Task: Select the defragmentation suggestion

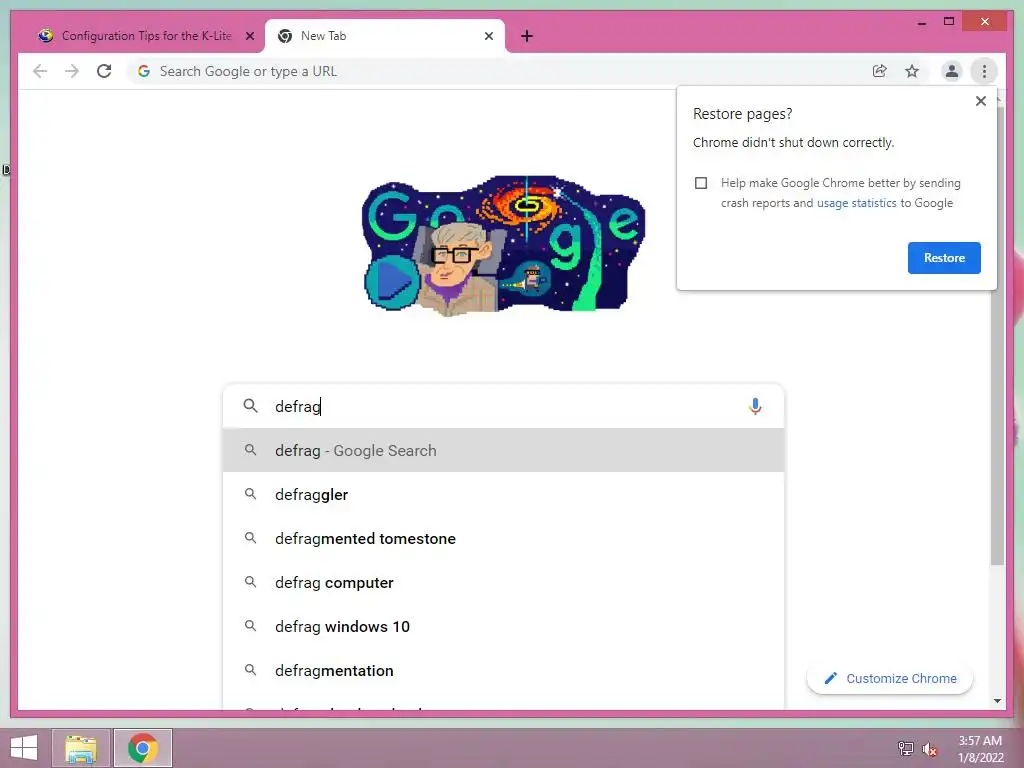Action: [503, 670]
